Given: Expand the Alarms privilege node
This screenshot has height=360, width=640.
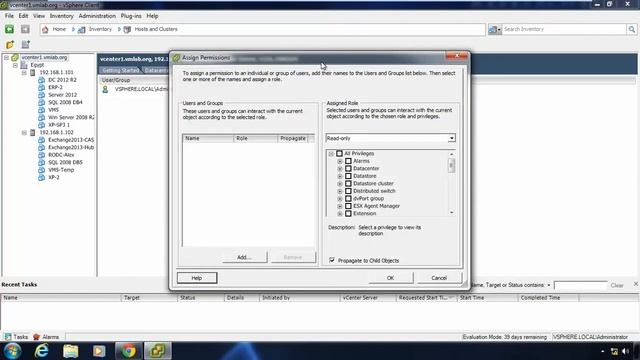Looking at the screenshot, I should [x=340, y=162].
